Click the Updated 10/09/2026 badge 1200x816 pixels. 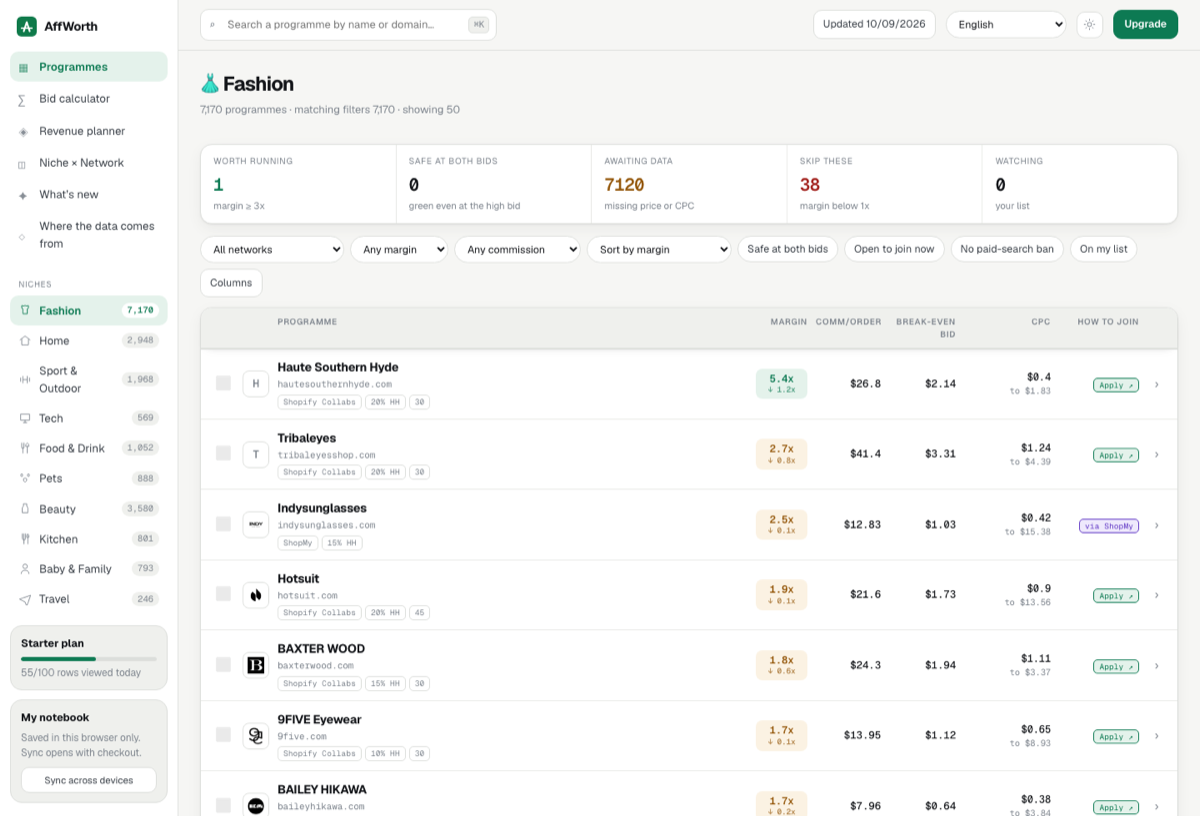pos(875,24)
